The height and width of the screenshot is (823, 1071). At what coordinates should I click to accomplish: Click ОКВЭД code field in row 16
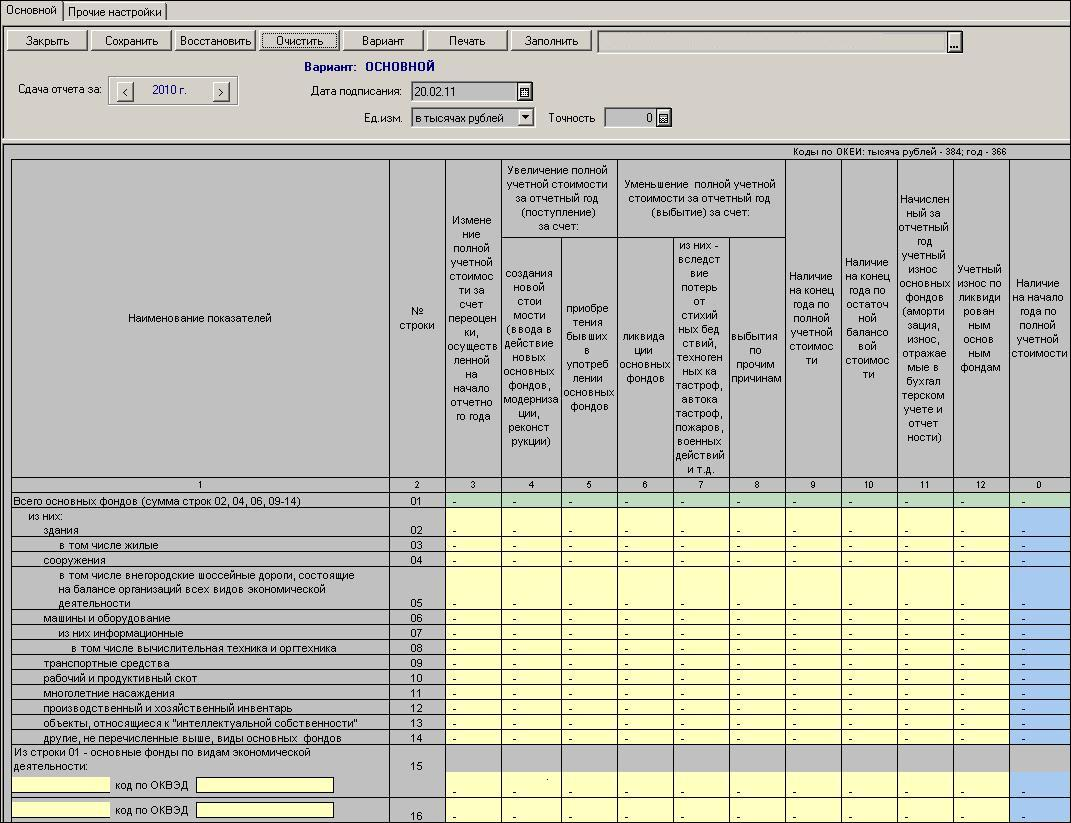(265, 809)
